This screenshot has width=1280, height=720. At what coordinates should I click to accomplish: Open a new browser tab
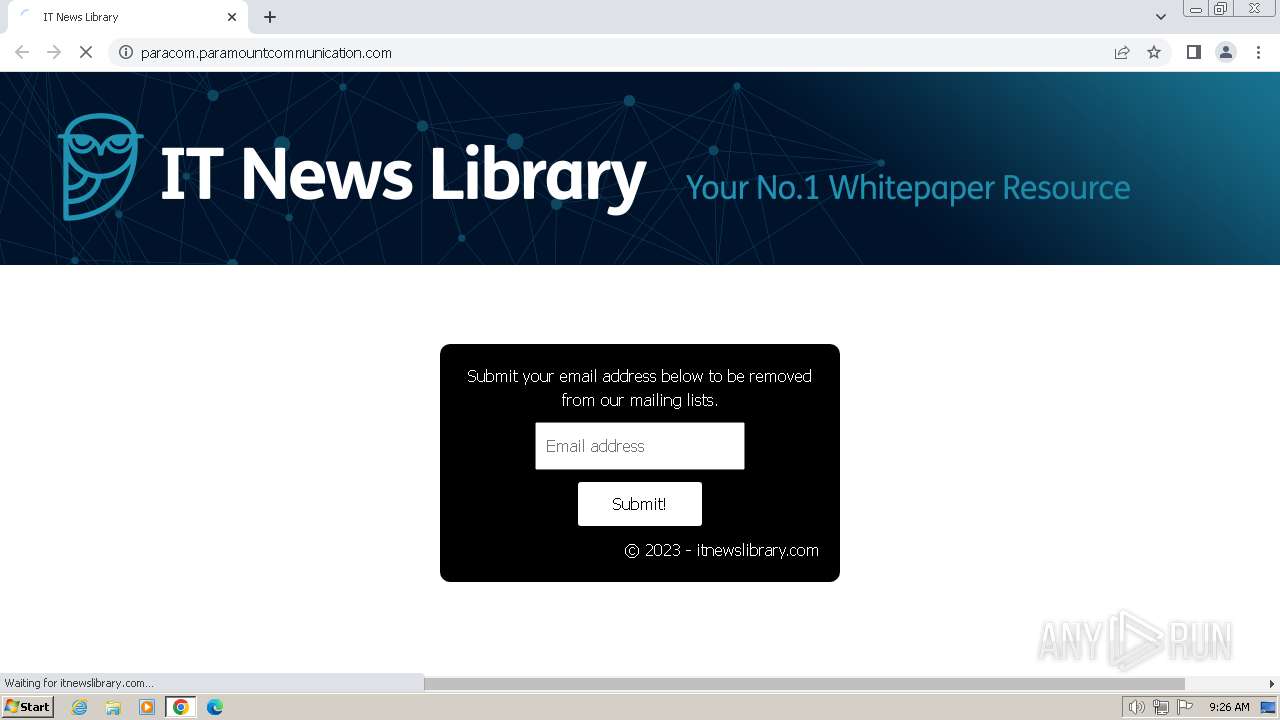tap(270, 17)
